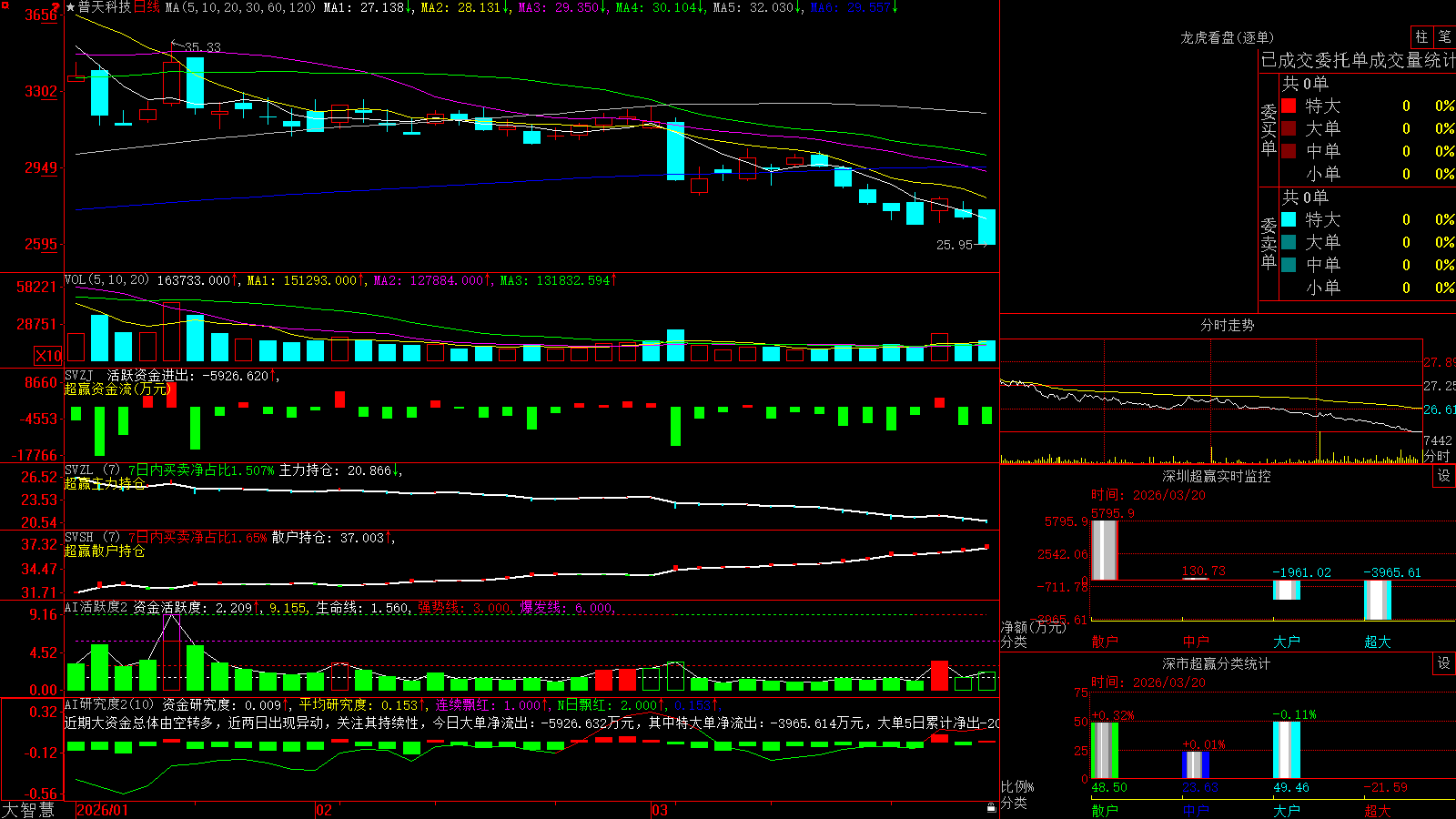The width and height of the screenshot is (1456, 819).
Task: Click the red question mark icon near 3656
Action: (x=56, y=7)
